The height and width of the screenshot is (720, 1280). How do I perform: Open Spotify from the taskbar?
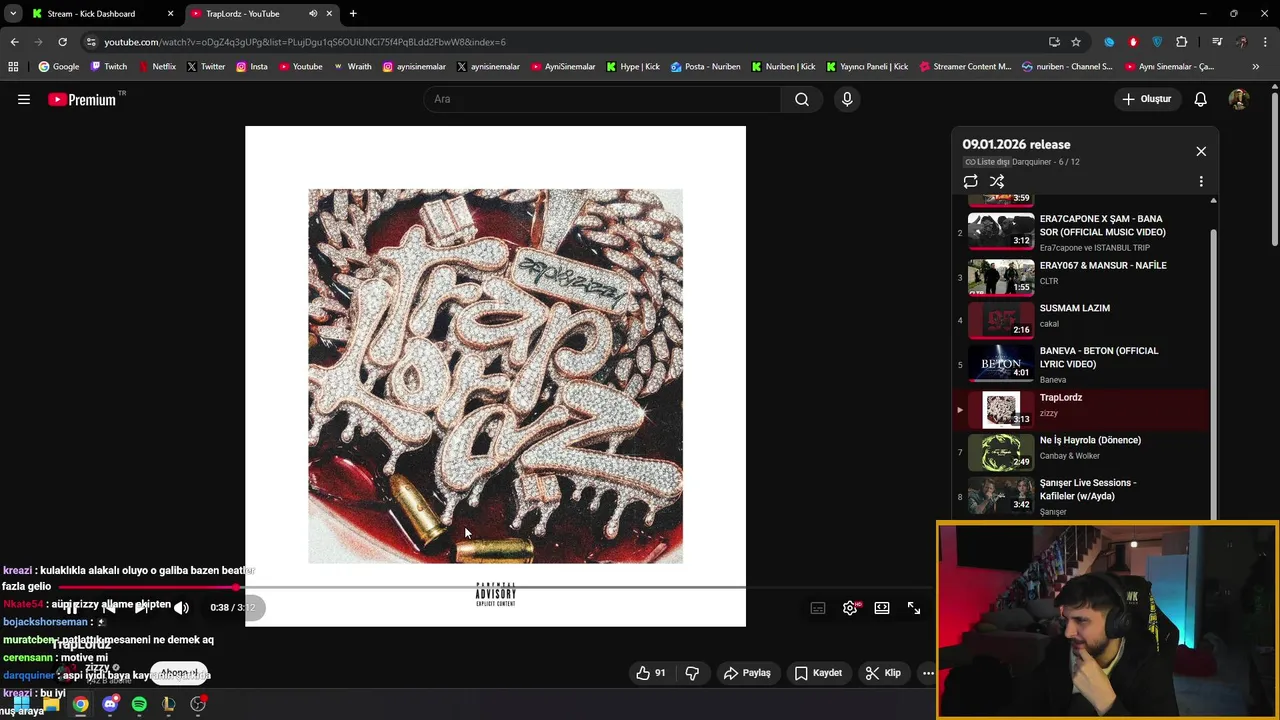point(139,704)
